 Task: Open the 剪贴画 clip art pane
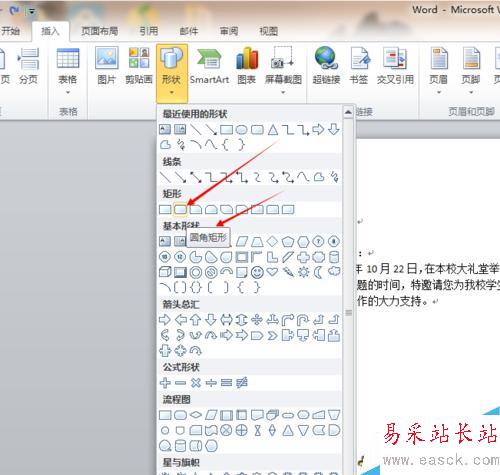(139, 66)
